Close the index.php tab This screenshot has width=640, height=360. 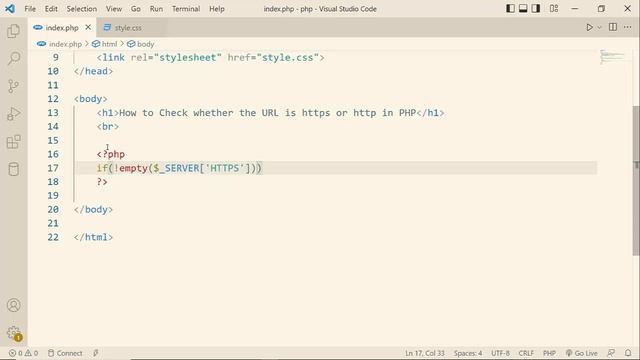(88, 27)
